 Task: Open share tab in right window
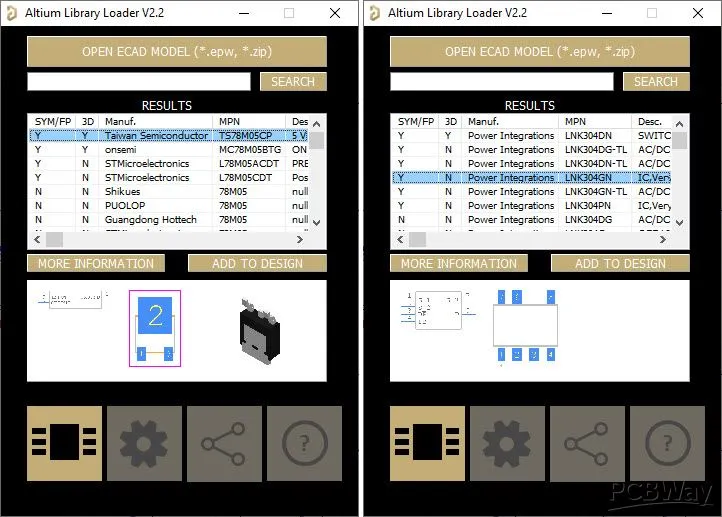coord(587,443)
